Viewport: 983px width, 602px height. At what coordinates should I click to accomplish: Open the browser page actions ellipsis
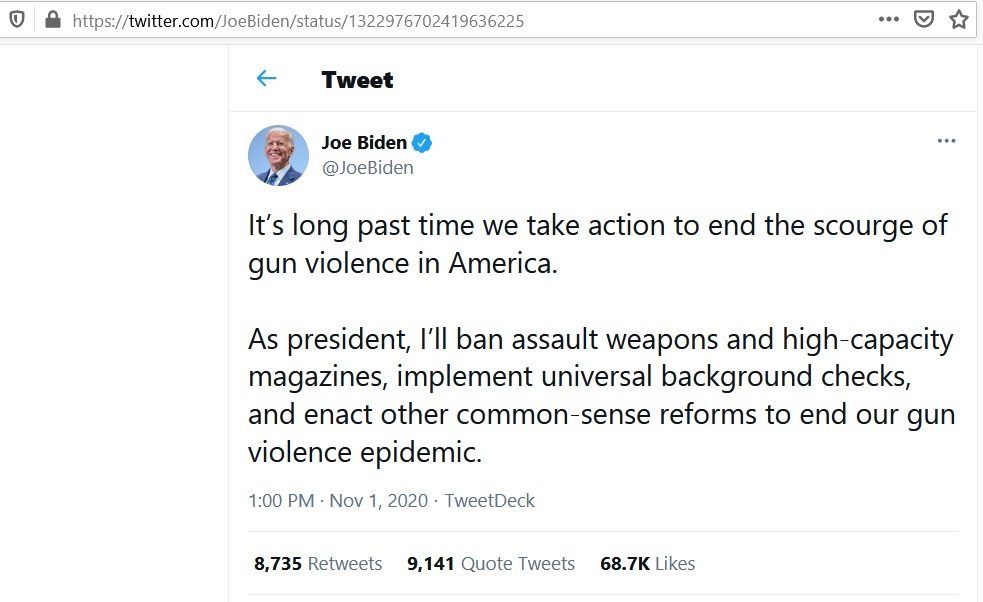point(888,19)
